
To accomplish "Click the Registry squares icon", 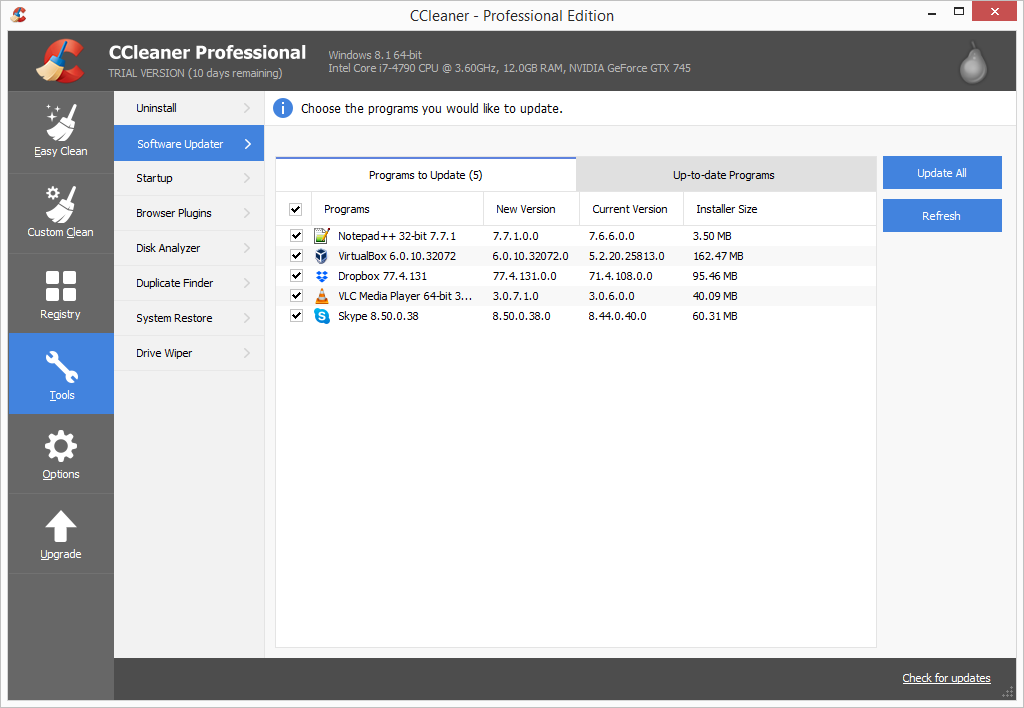I will [60, 285].
